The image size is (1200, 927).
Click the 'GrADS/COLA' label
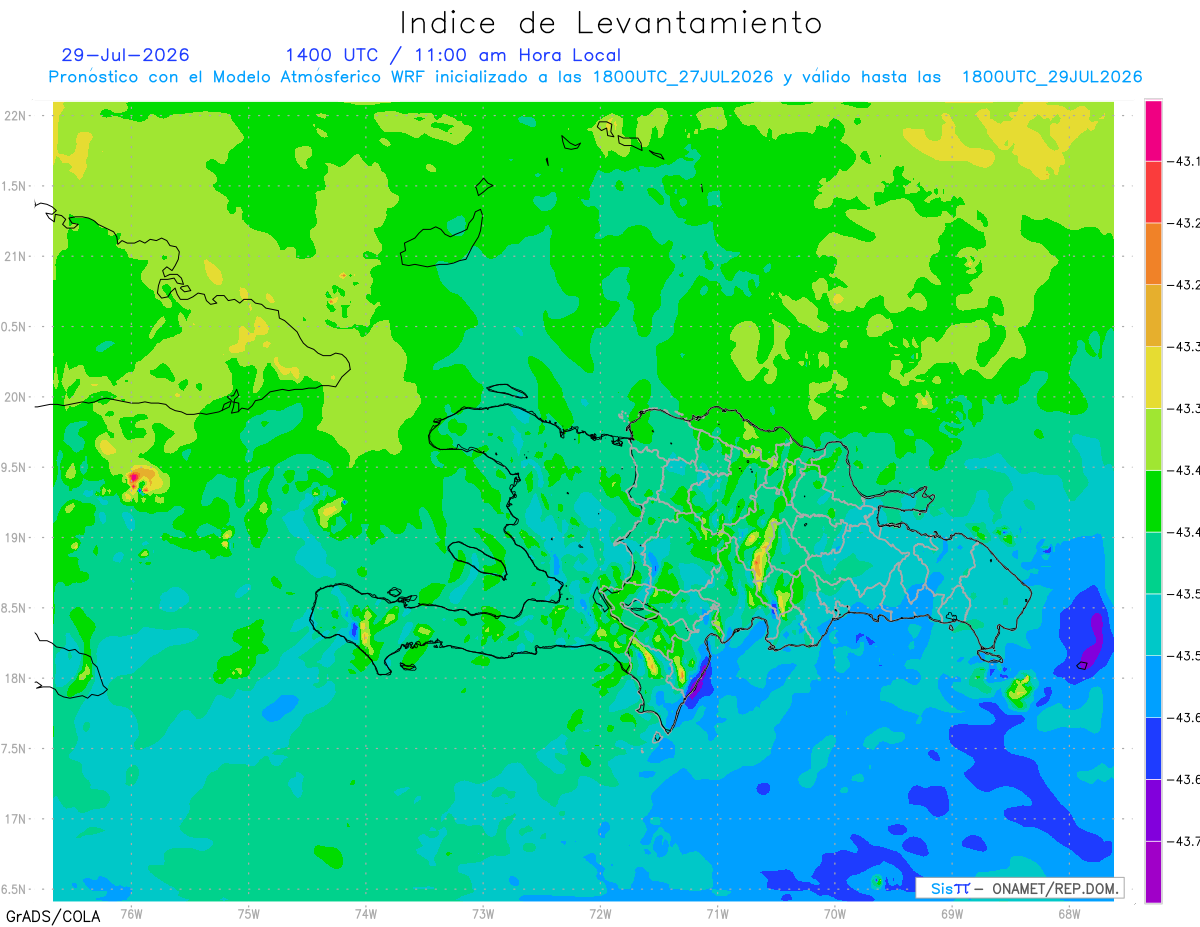point(53,916)
